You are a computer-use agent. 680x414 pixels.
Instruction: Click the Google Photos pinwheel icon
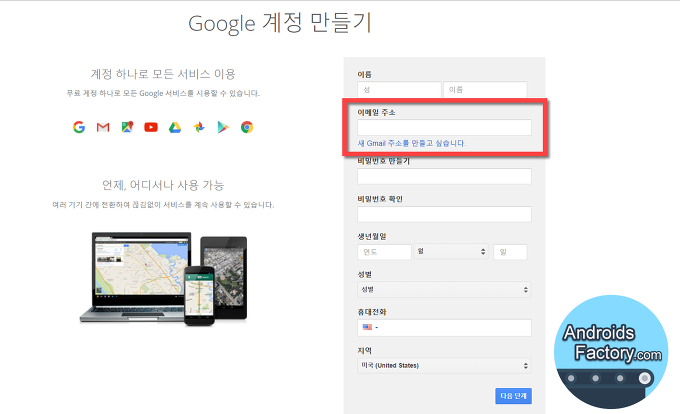click(x=199, y=127)
